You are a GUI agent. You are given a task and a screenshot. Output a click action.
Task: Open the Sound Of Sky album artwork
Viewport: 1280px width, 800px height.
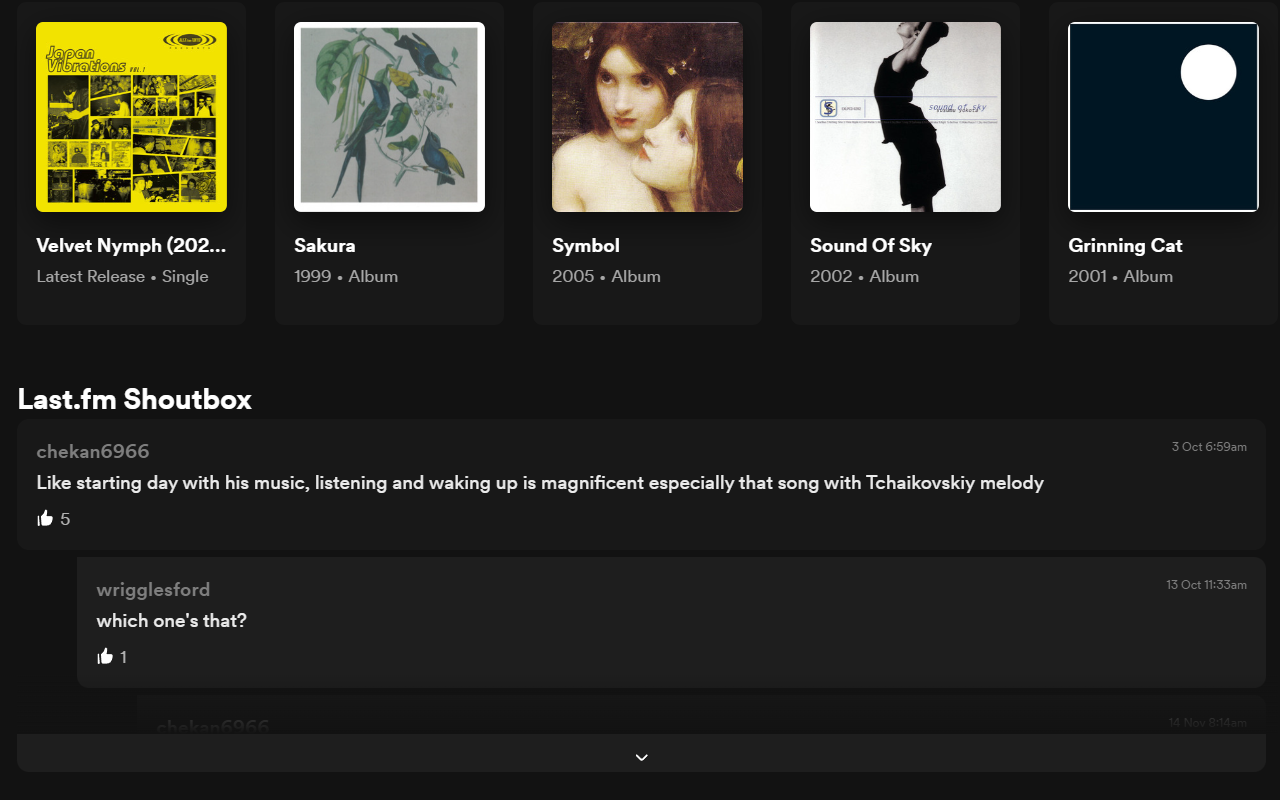(x=905, y=116)
